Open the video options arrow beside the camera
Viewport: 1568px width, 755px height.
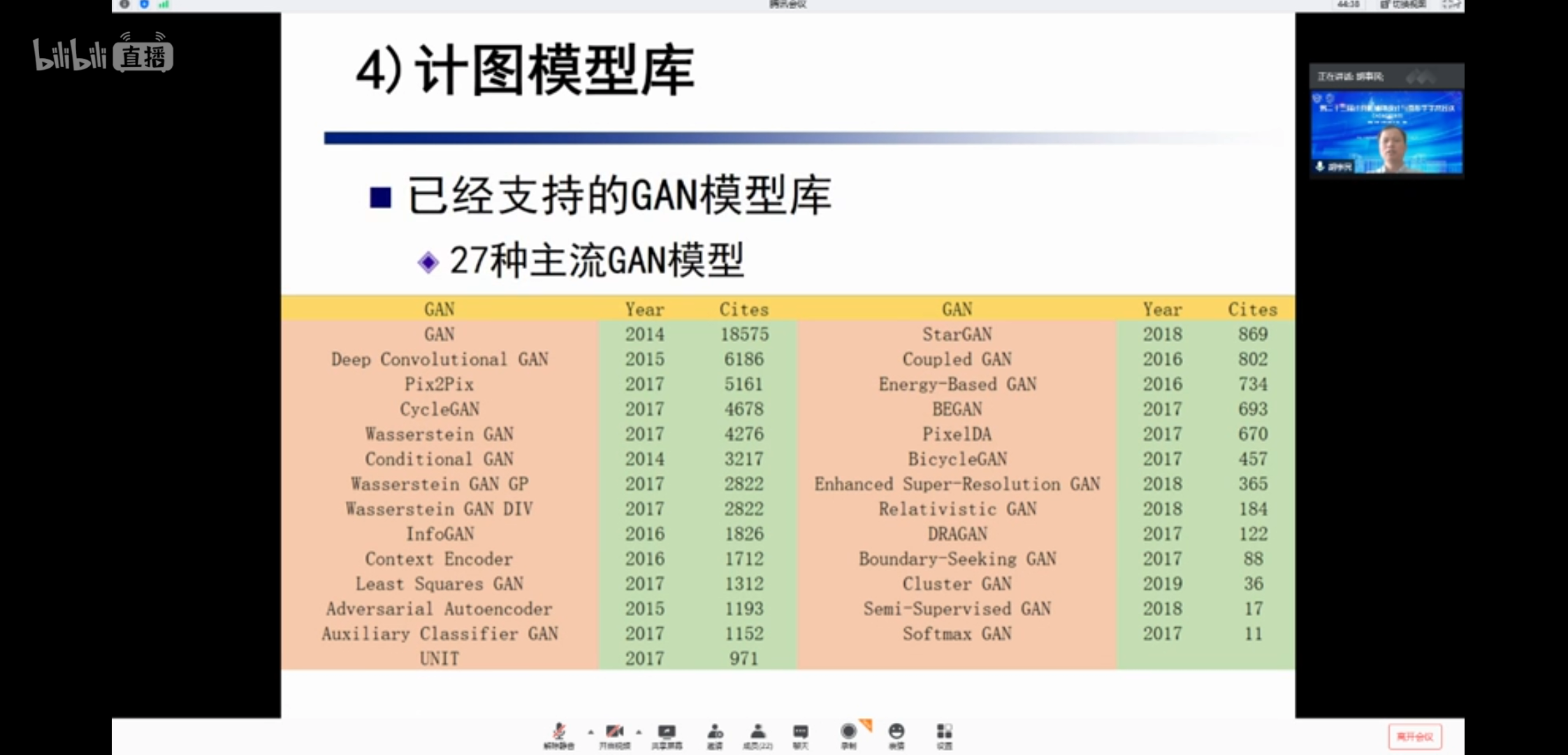[x=639, y=732]
